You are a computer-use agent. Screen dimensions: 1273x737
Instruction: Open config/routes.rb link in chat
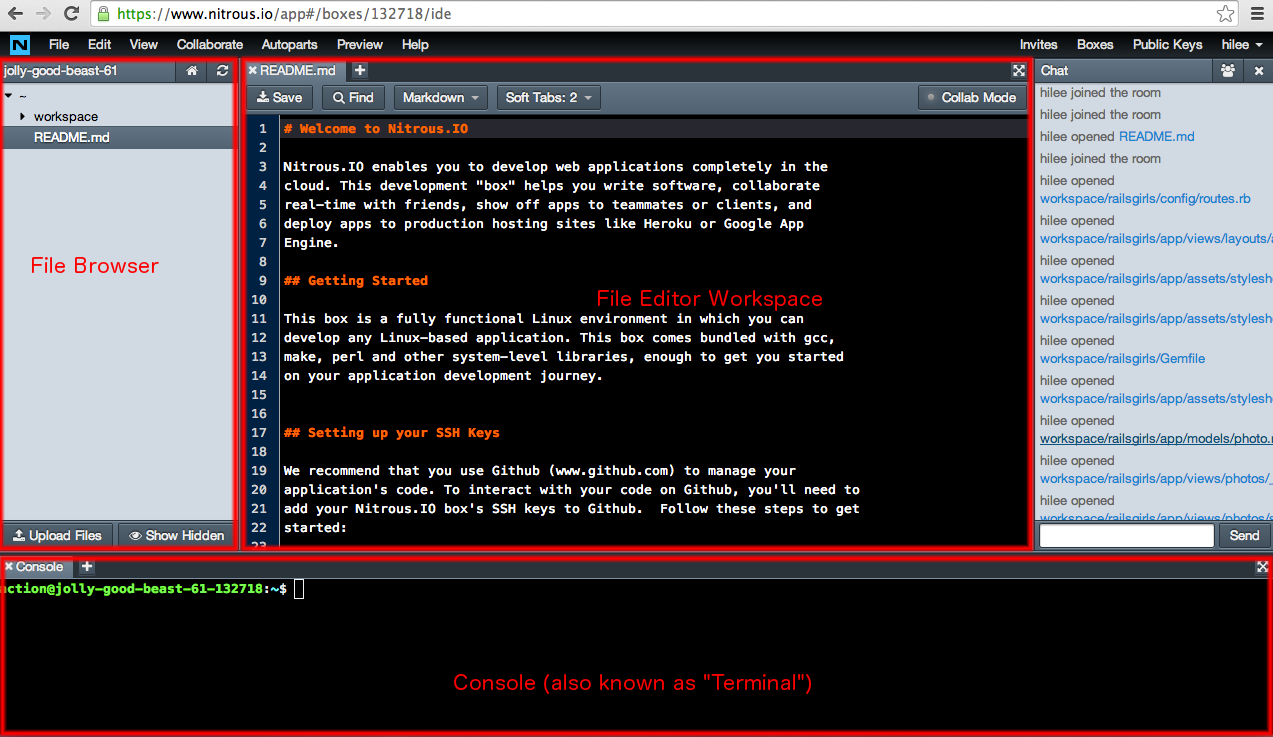[x=1145, y=198]
